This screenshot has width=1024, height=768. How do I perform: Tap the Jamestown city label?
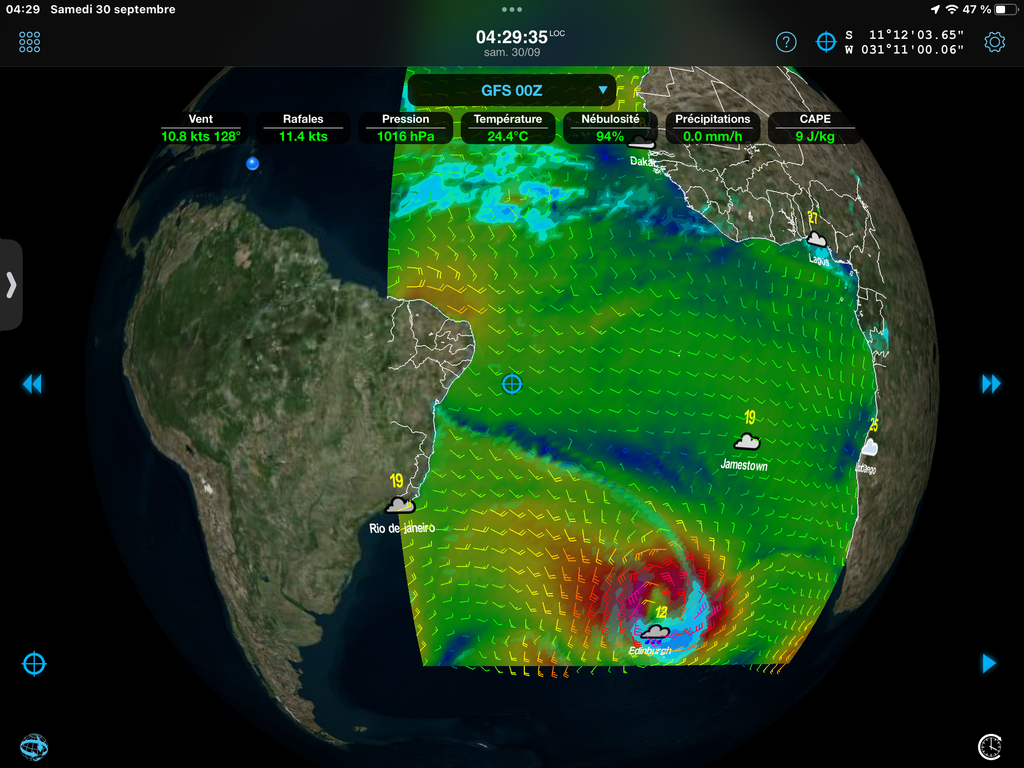[744, 465]
